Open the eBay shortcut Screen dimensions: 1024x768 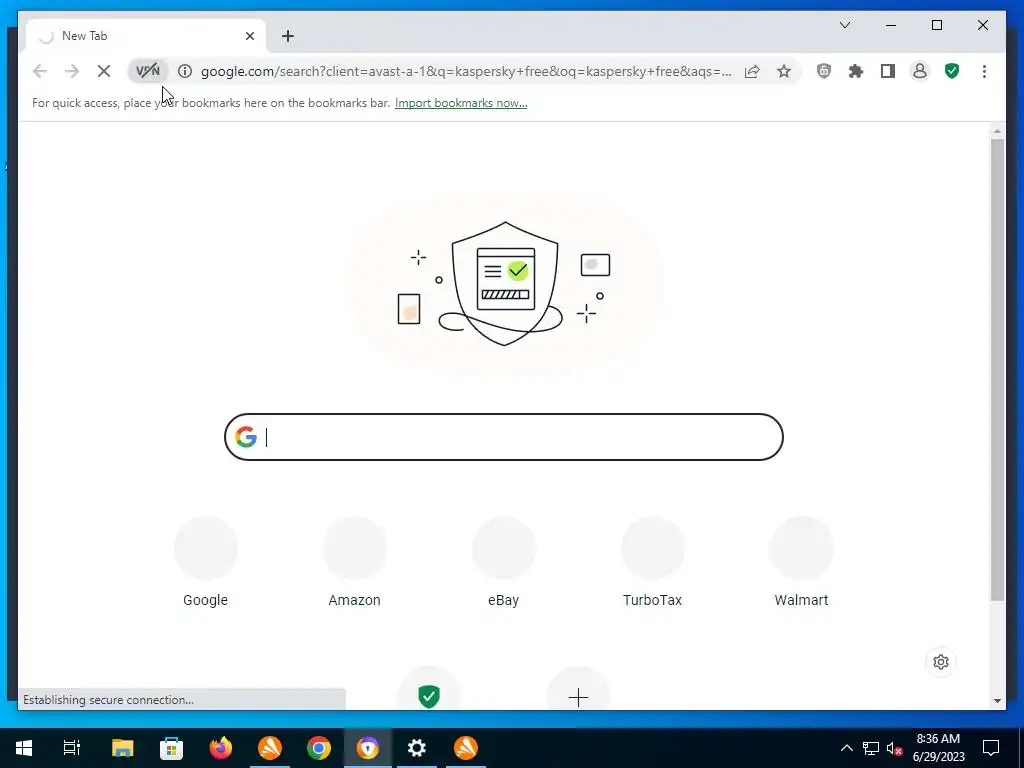point(504,563)
